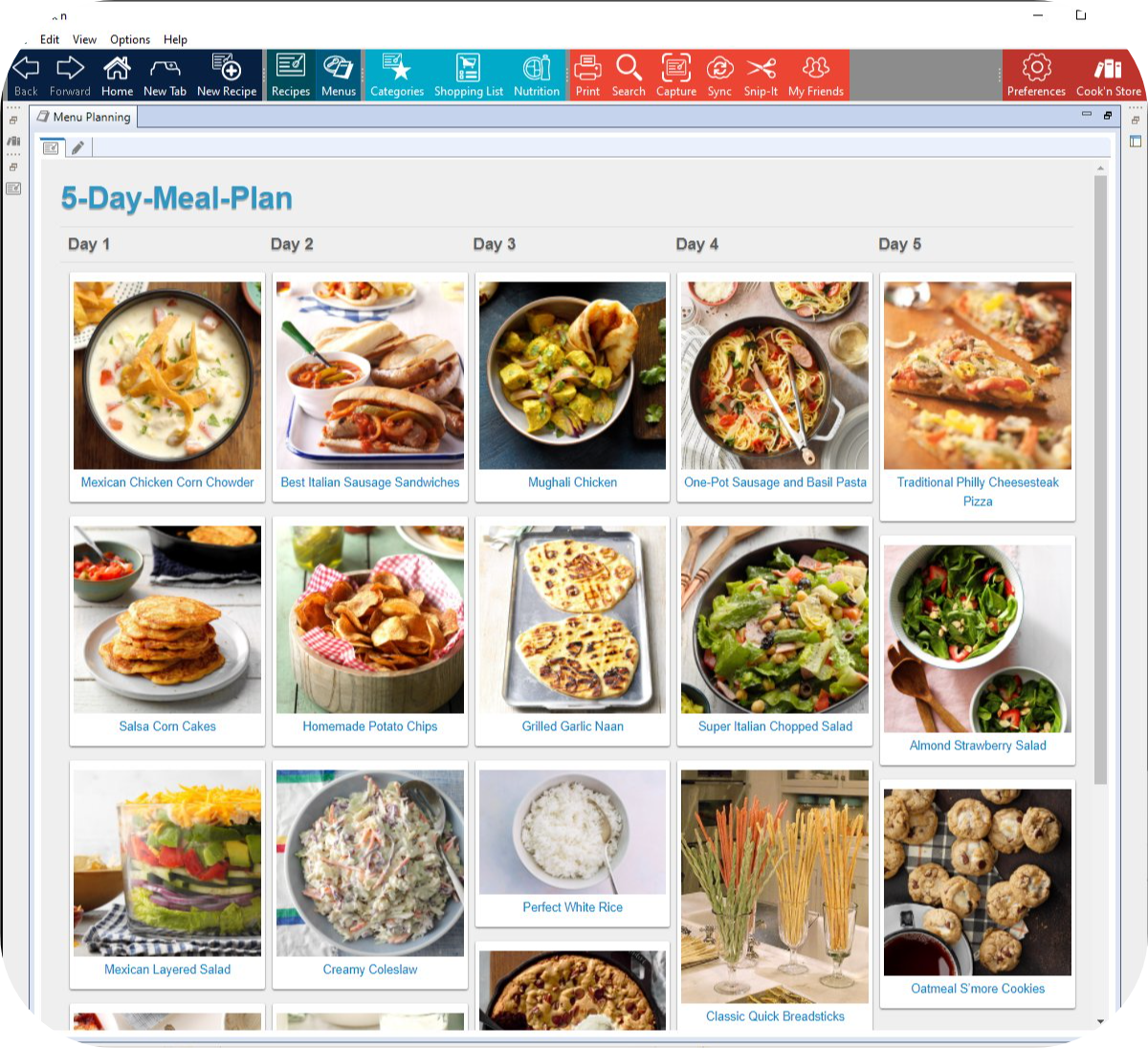Select the Oatmeal S'more Cookies photo

[x=978, y=881]
